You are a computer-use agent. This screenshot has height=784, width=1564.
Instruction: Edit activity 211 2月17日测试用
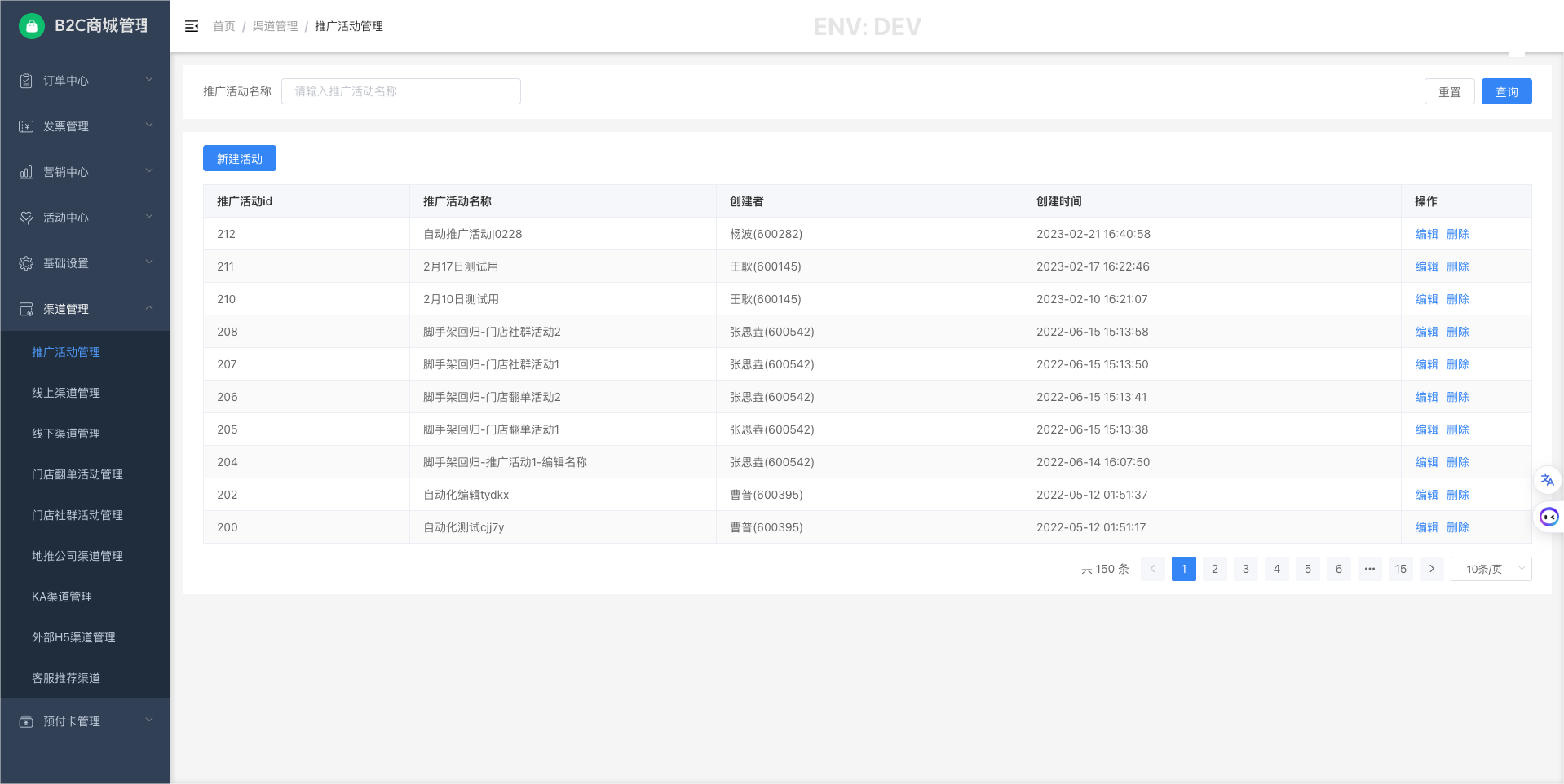pos(1427,266)
